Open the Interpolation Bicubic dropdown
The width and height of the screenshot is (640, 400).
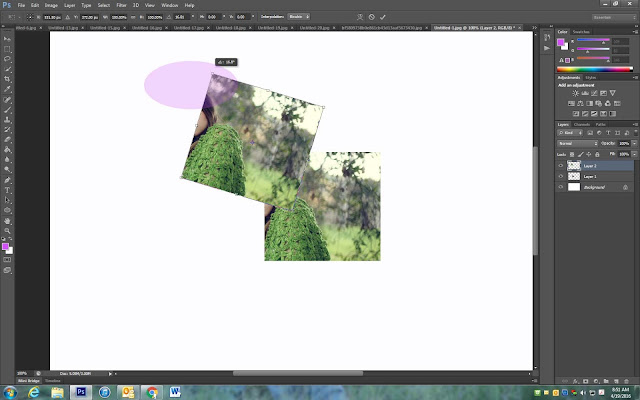click(298, 17)
